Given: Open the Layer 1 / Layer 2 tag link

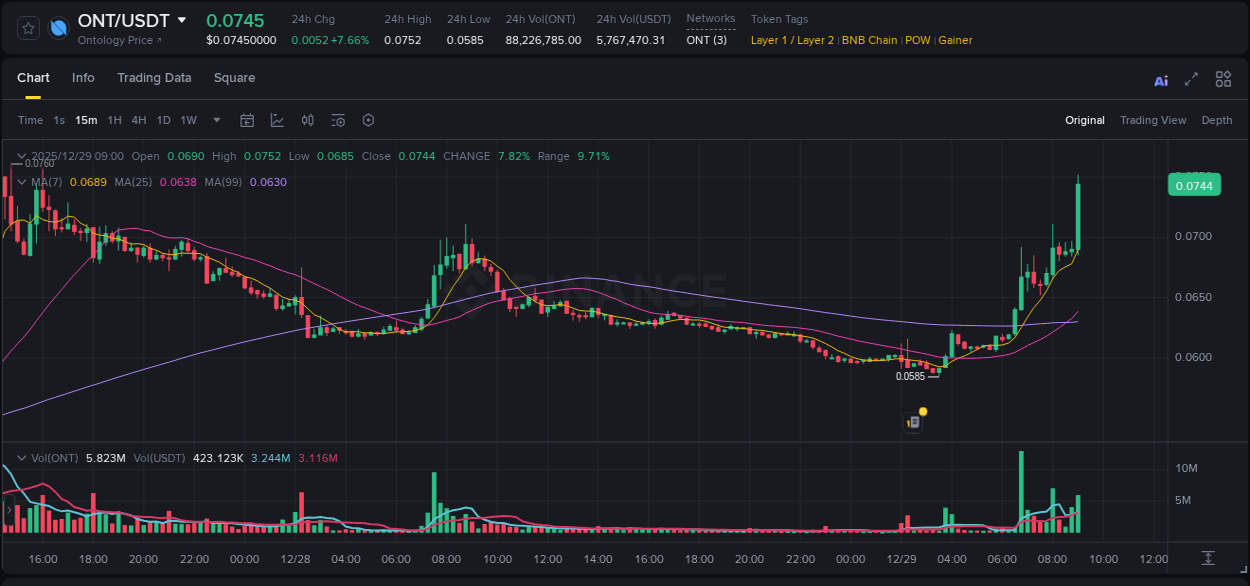Looking at the screenshot, I should click(792, 40).
